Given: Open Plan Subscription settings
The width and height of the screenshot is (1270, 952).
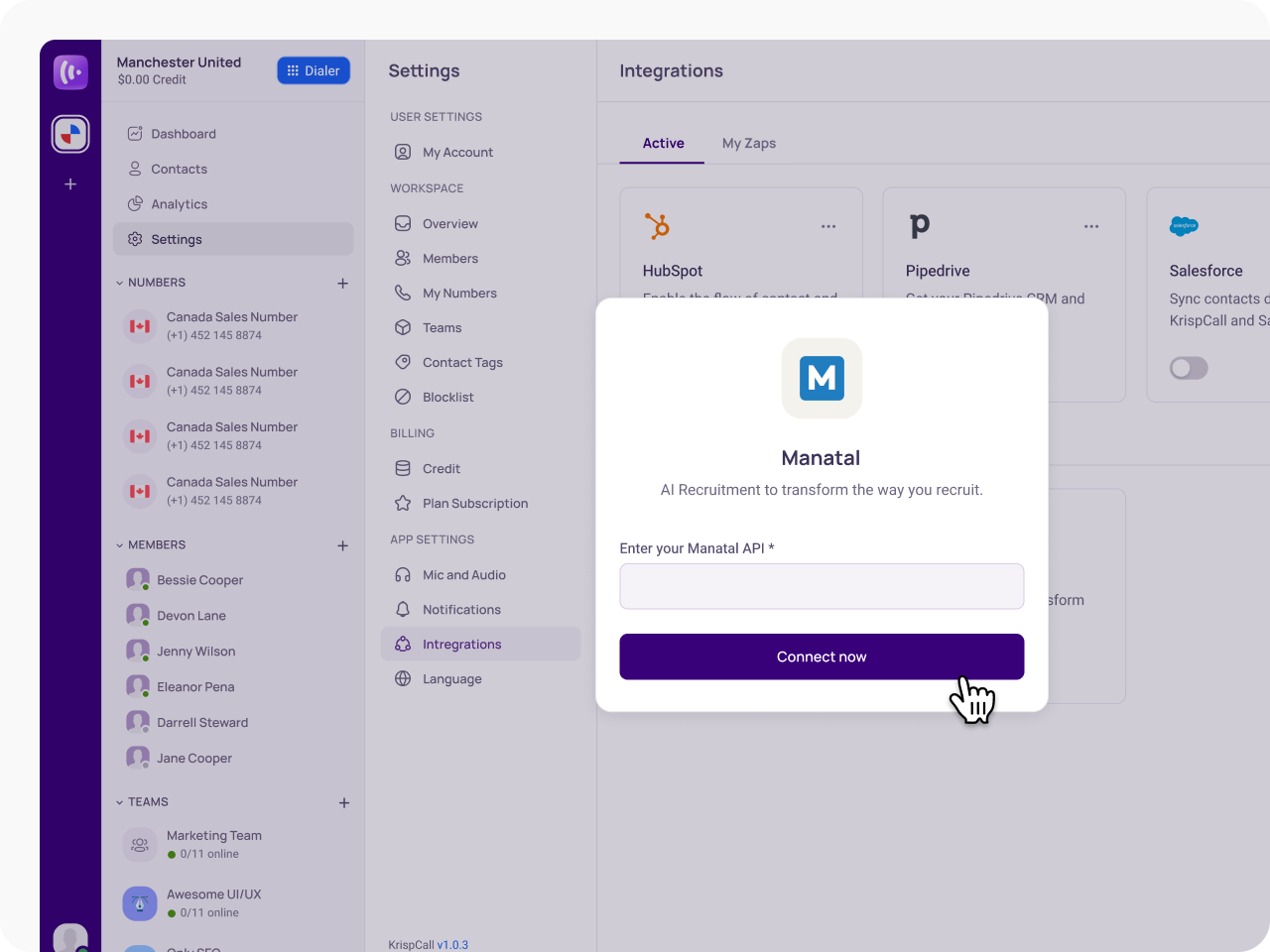Looking at the screenshot, I should (x=481, y=504).
